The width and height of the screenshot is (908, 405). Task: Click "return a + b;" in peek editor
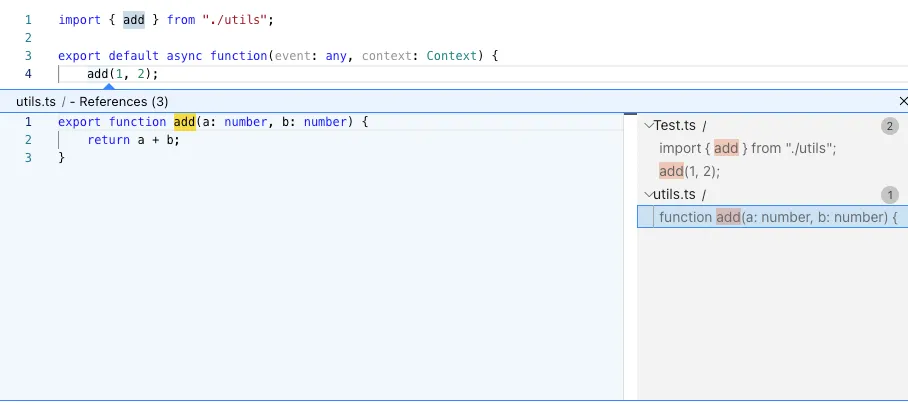point(133,140)
